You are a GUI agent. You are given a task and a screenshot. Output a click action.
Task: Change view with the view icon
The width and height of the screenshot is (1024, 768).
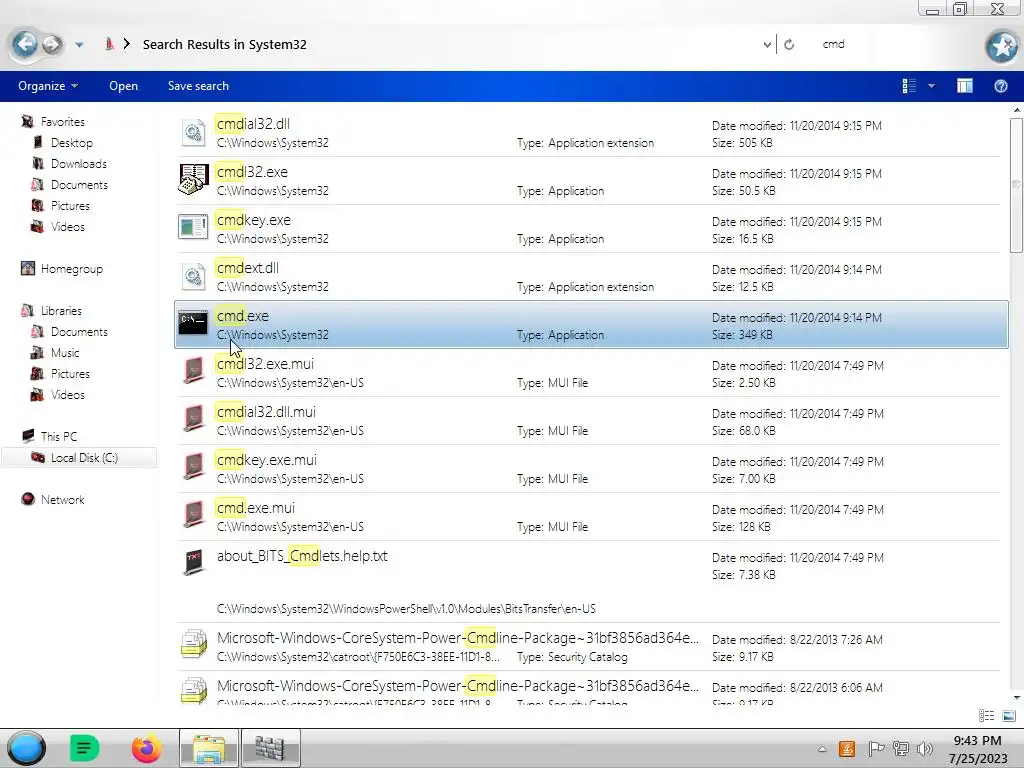pyautogui.click(x=909, y=86)
